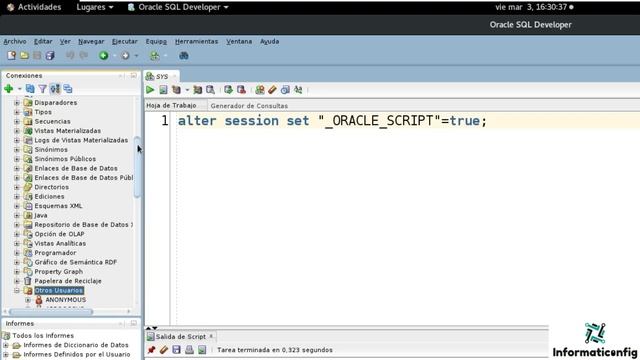Expand the Disparadores tree node
Screen dimensions: 640x360
click(17, 102)
